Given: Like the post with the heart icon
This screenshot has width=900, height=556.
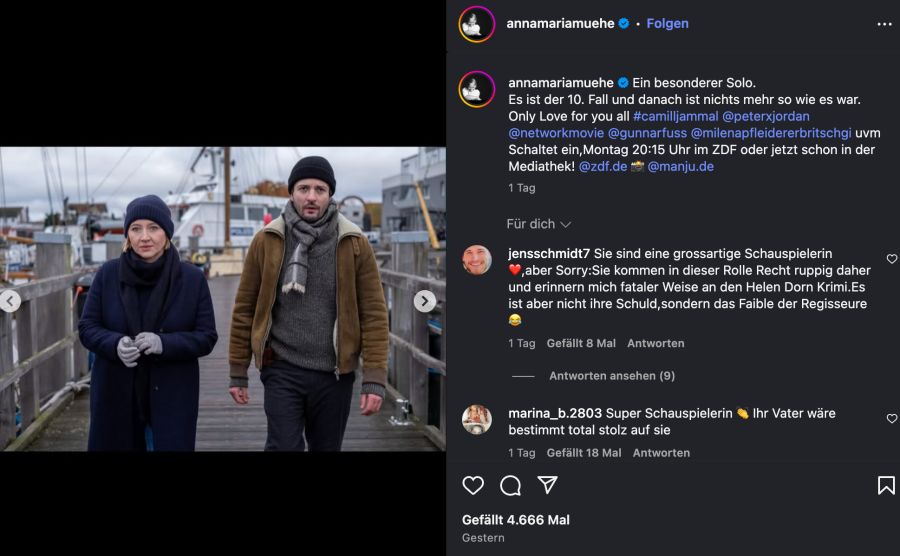Looking at the screenshot, I should [473, 485].
